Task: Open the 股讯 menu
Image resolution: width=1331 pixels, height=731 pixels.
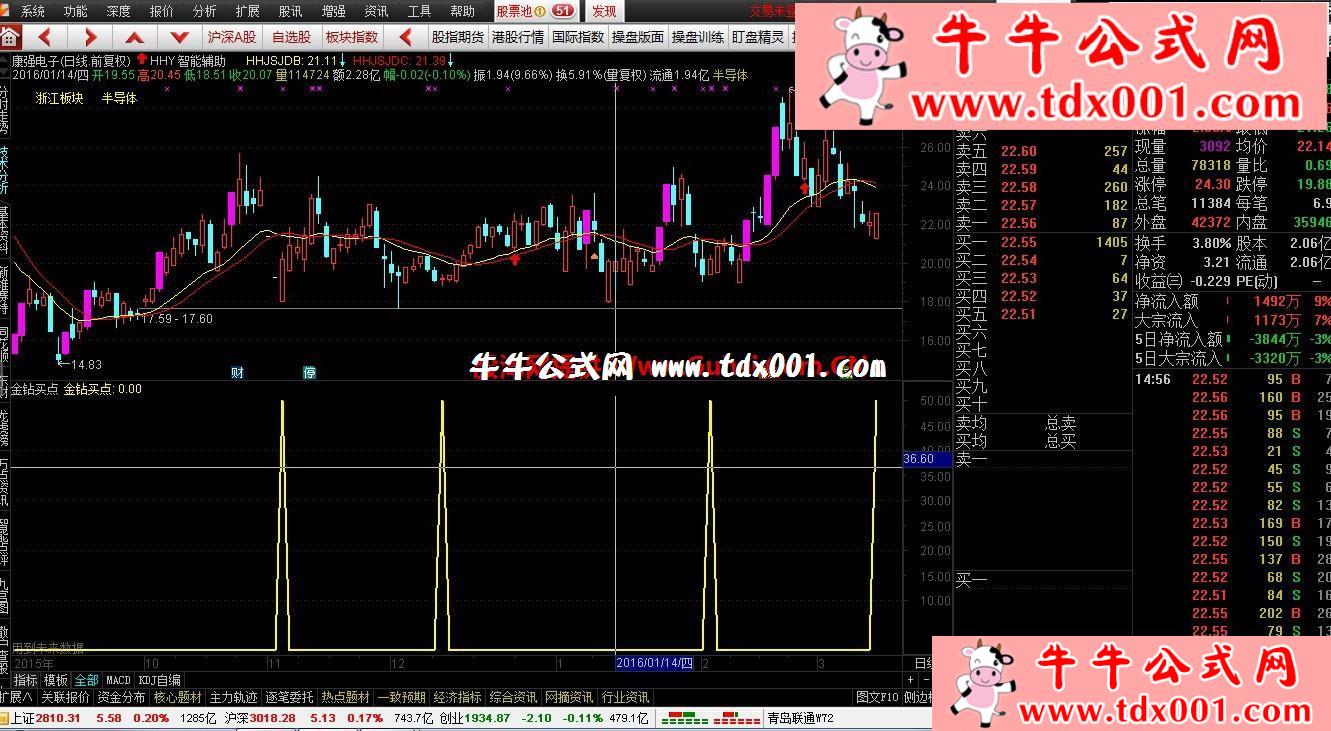Action: click(290, 11)
